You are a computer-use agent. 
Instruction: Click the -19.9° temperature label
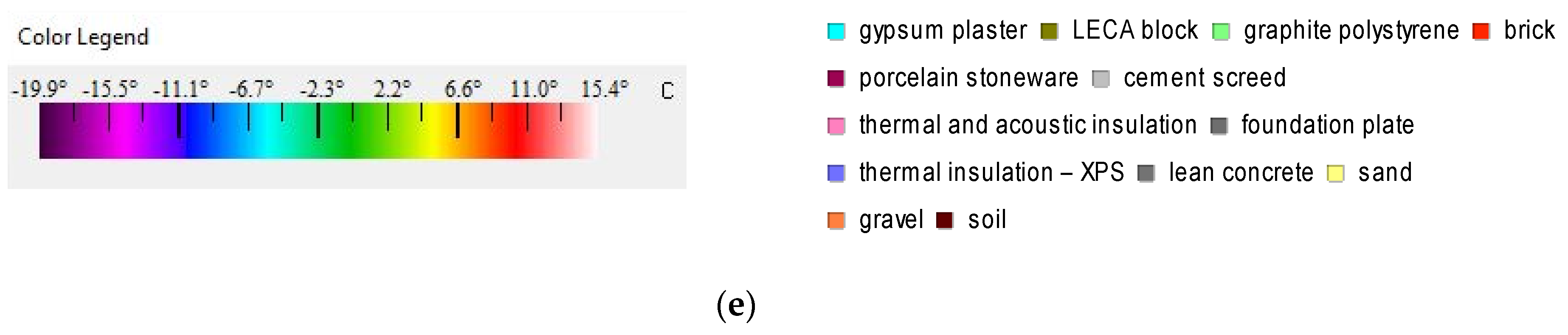[x=39, y=89]
